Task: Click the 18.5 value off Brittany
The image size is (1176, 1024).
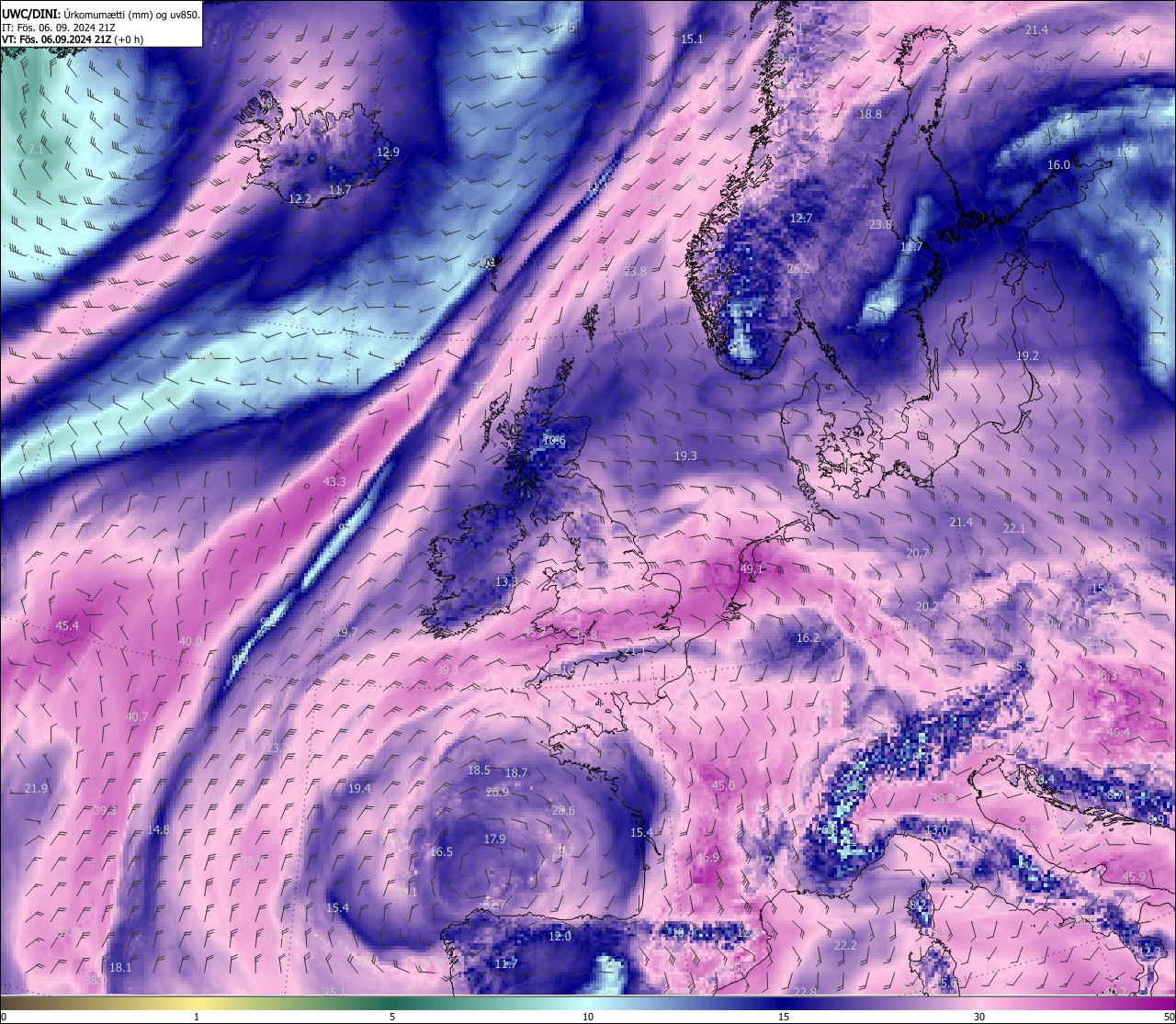Action: (x=479, y=770)
